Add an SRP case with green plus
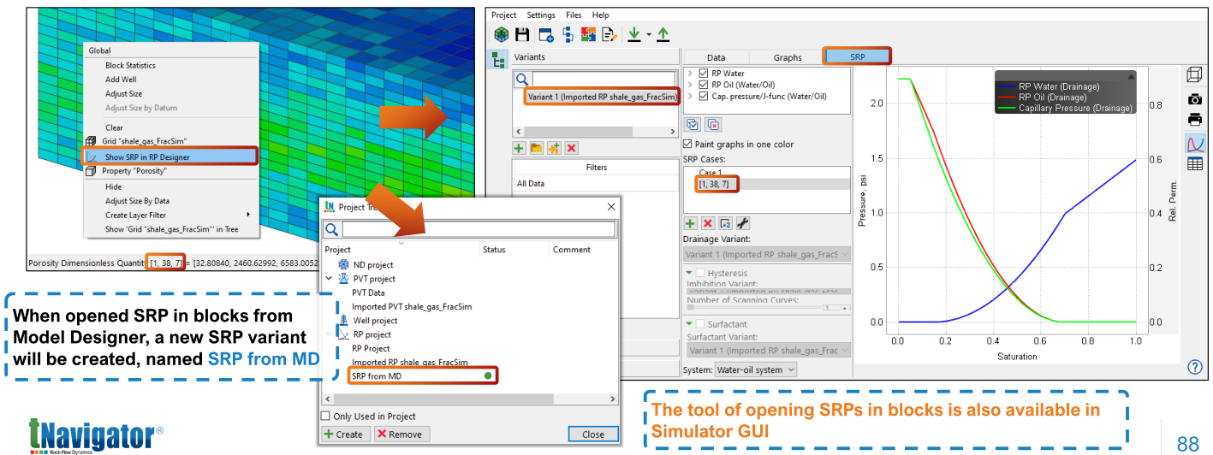1213x455 pixels. coord(690,222)
